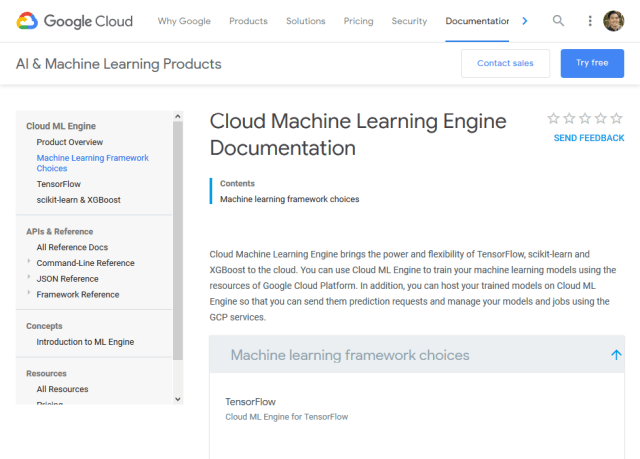This screenshot has height=459, width=640.
Task: Click the sidebar scrollbar thumb
Action: point(178,241)
